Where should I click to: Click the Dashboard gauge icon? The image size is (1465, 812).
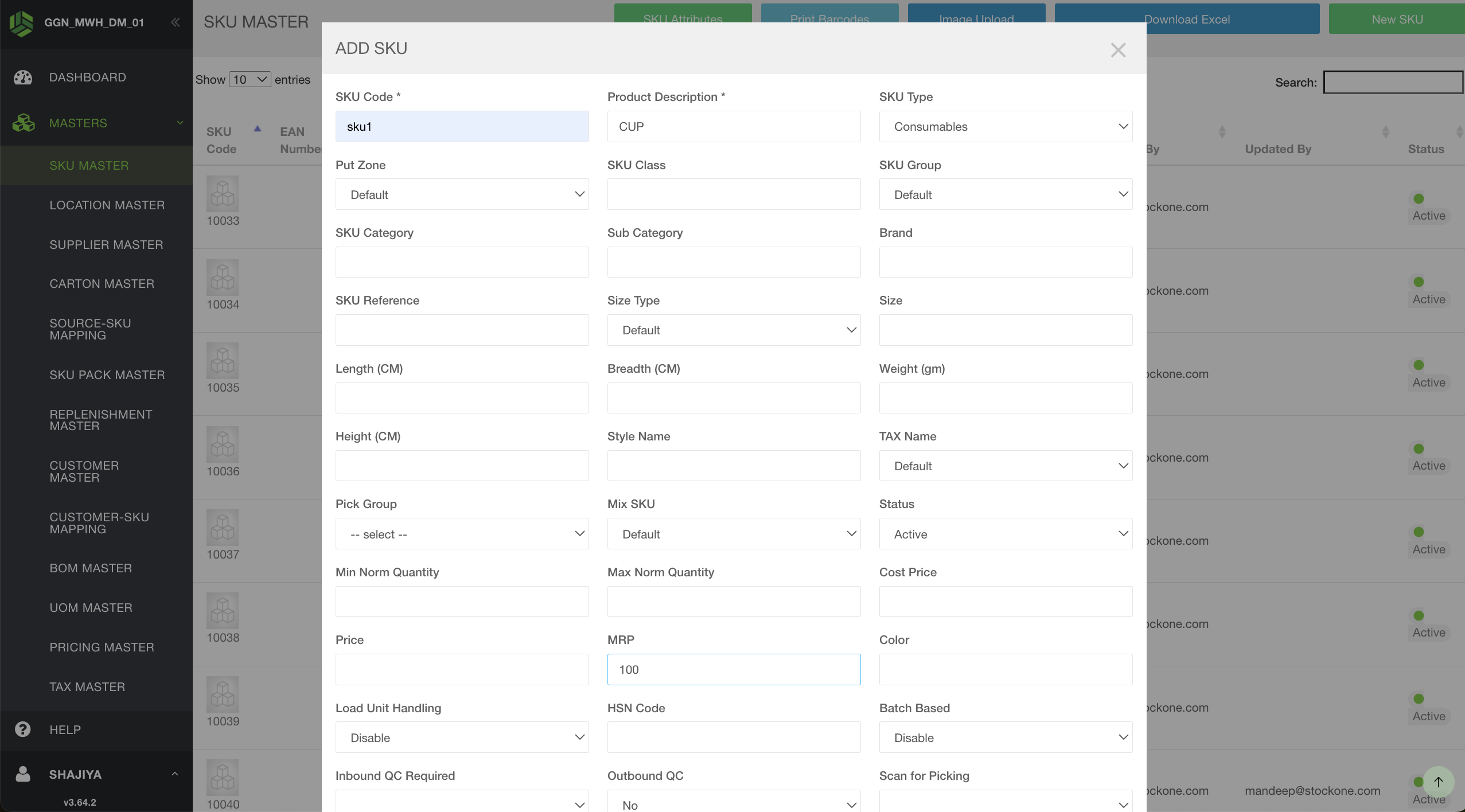click(23, 77)
